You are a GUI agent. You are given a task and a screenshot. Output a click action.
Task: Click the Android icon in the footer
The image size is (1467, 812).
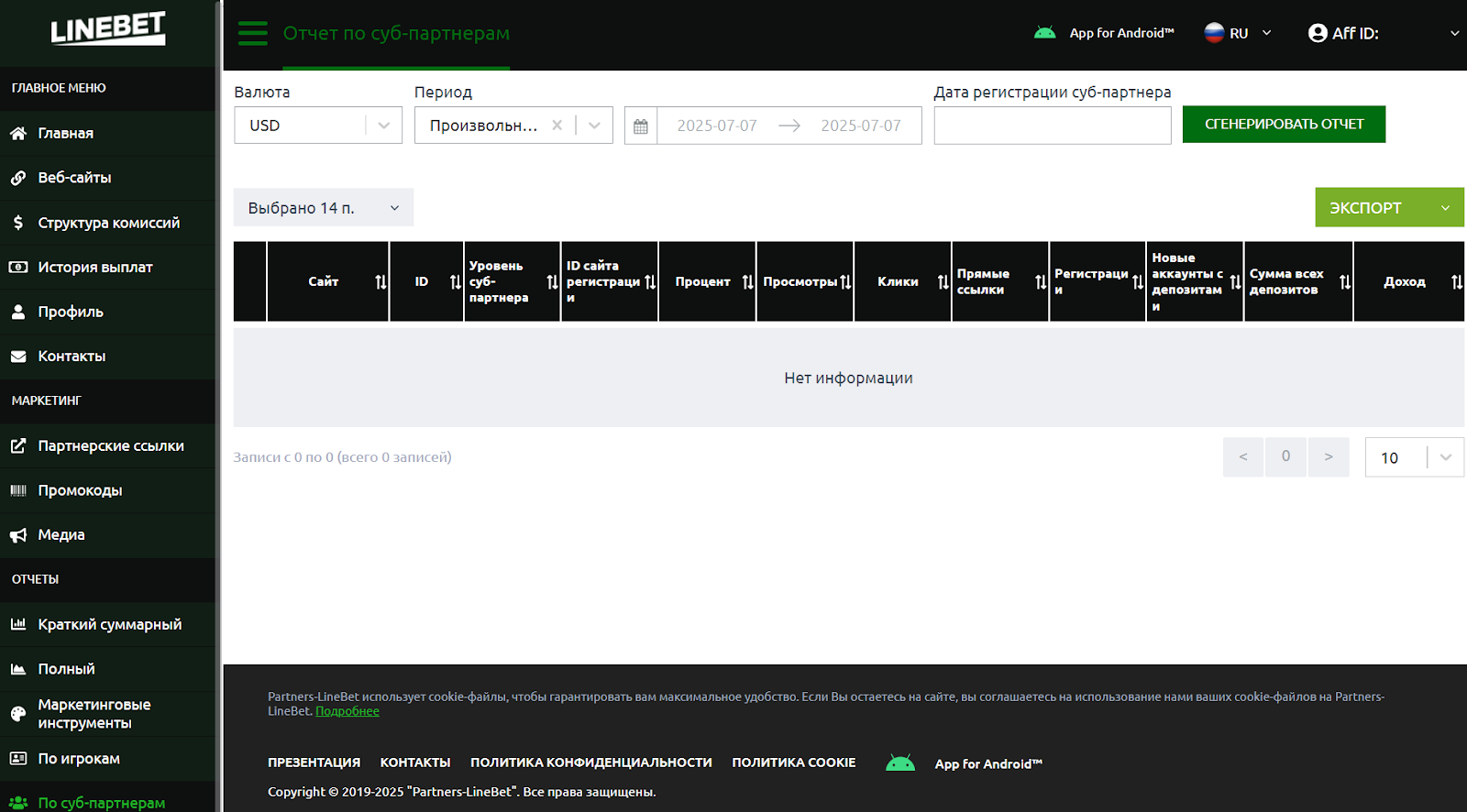(900, 763)
